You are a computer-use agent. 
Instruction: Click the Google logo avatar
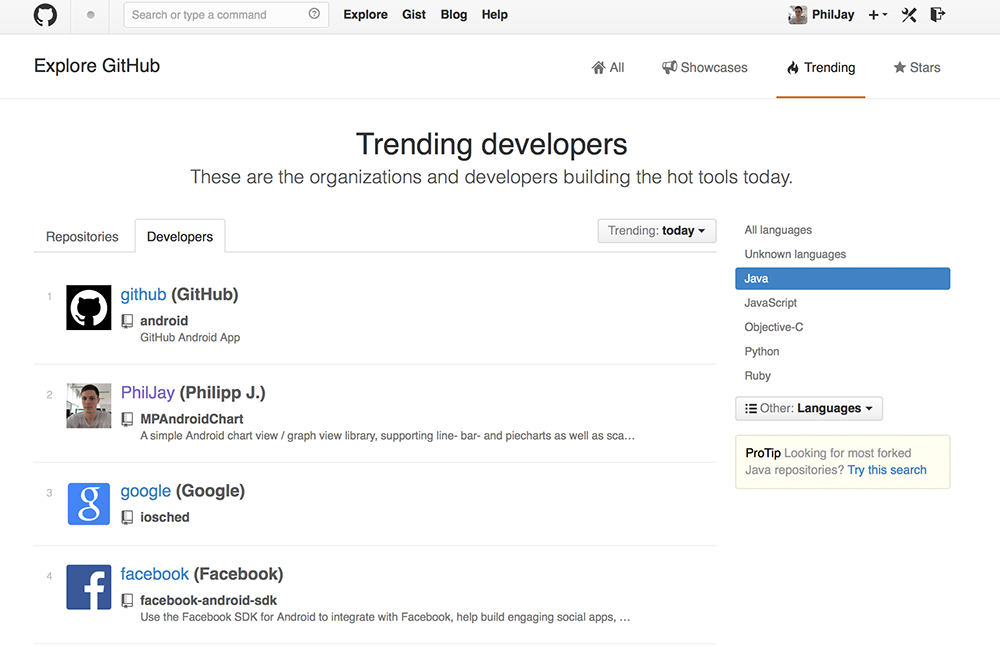coord(89,503)
